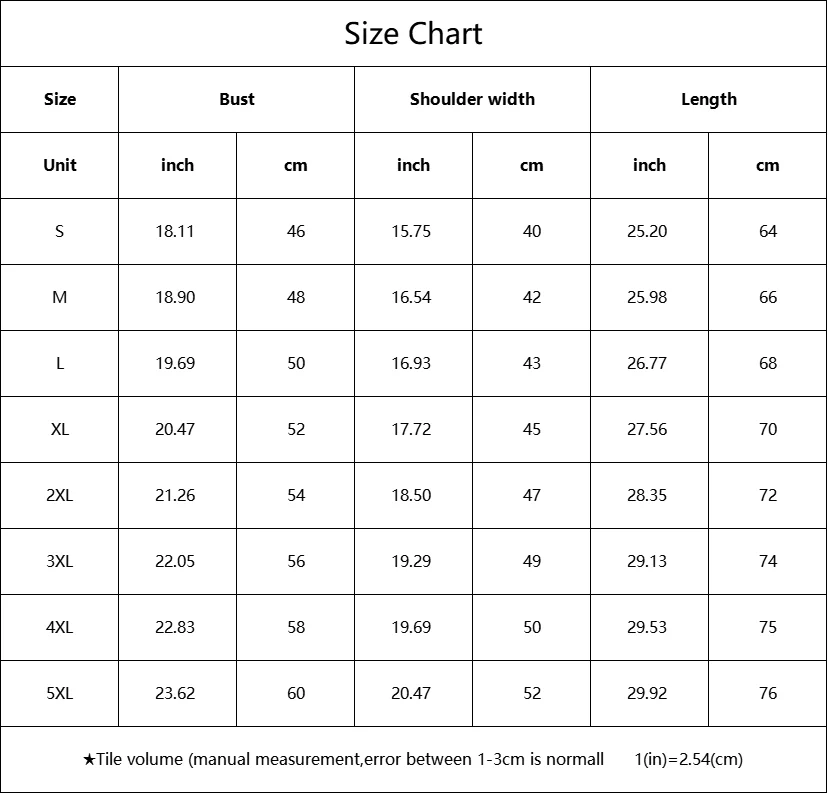Select the 27.56 length inch value
Viewport: 828px width, 793px height.
tap(647, 429)
